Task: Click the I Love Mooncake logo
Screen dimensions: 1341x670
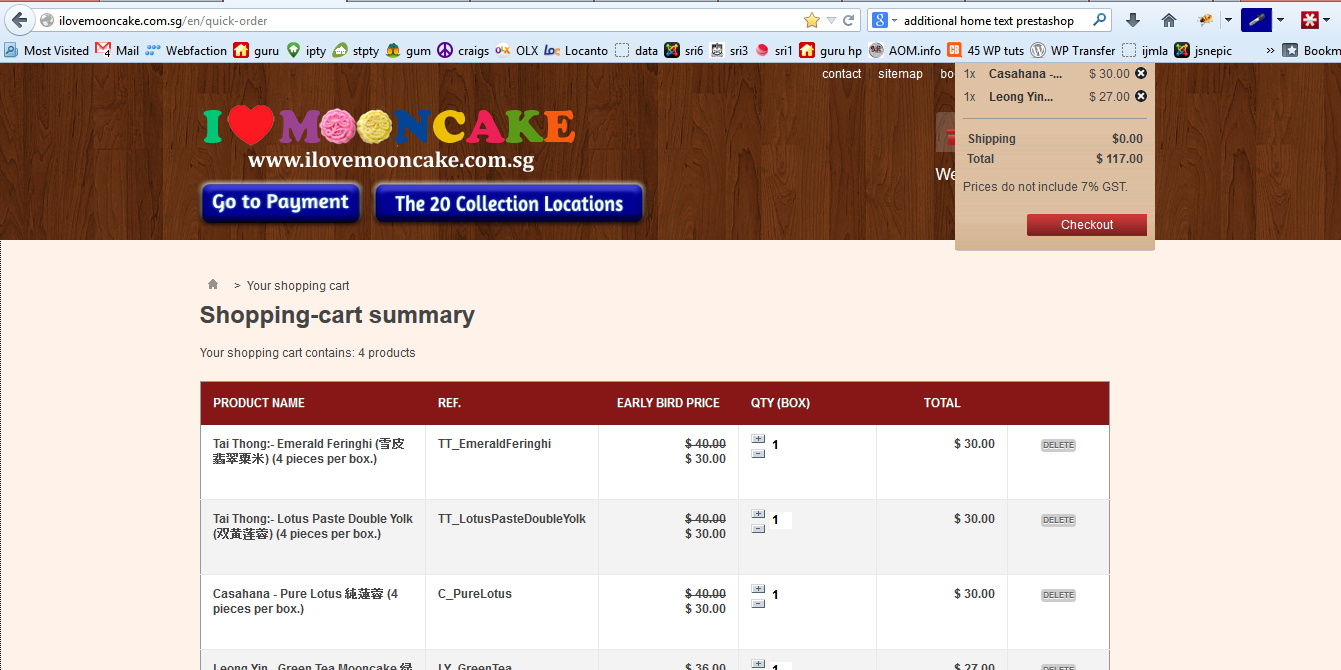Action: click(389, 138)
